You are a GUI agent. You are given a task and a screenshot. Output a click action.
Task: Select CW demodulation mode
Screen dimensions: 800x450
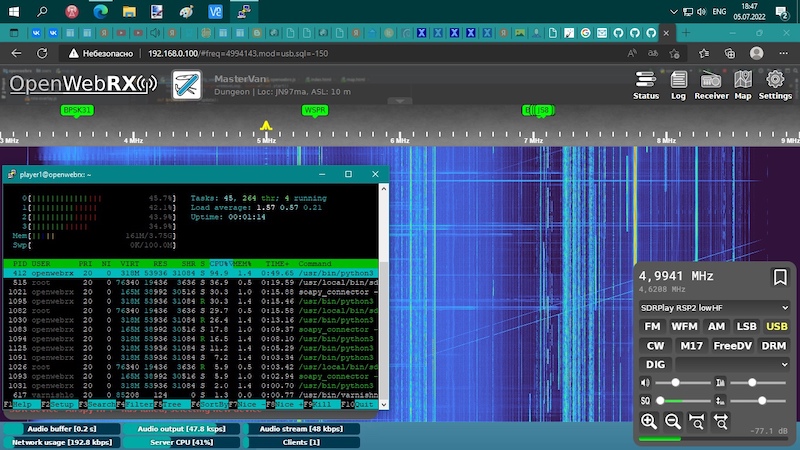(x=654, y=345)
